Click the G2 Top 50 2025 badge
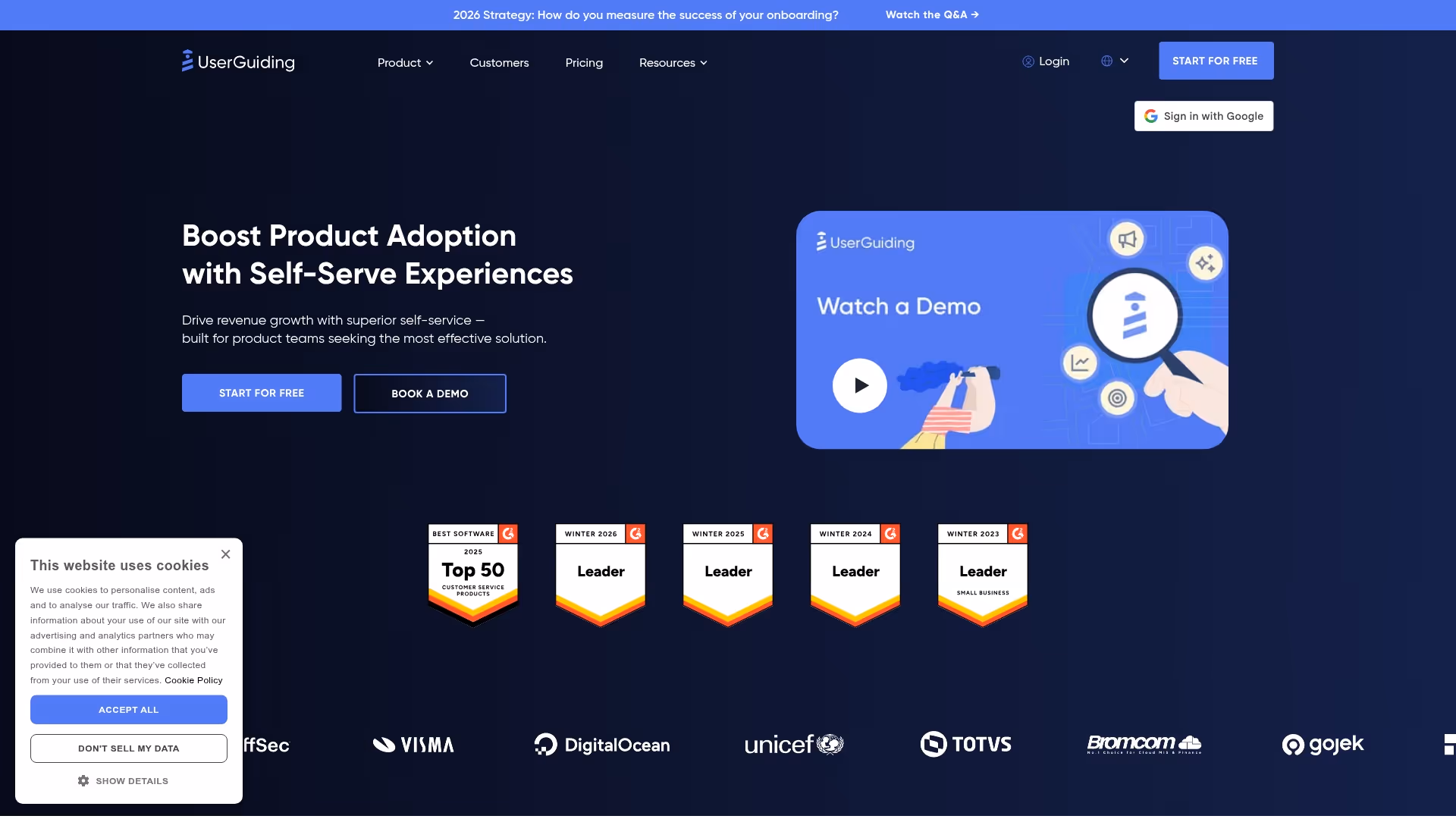Viewport: 1456px width, 819px height. click(x=473, y=574)
